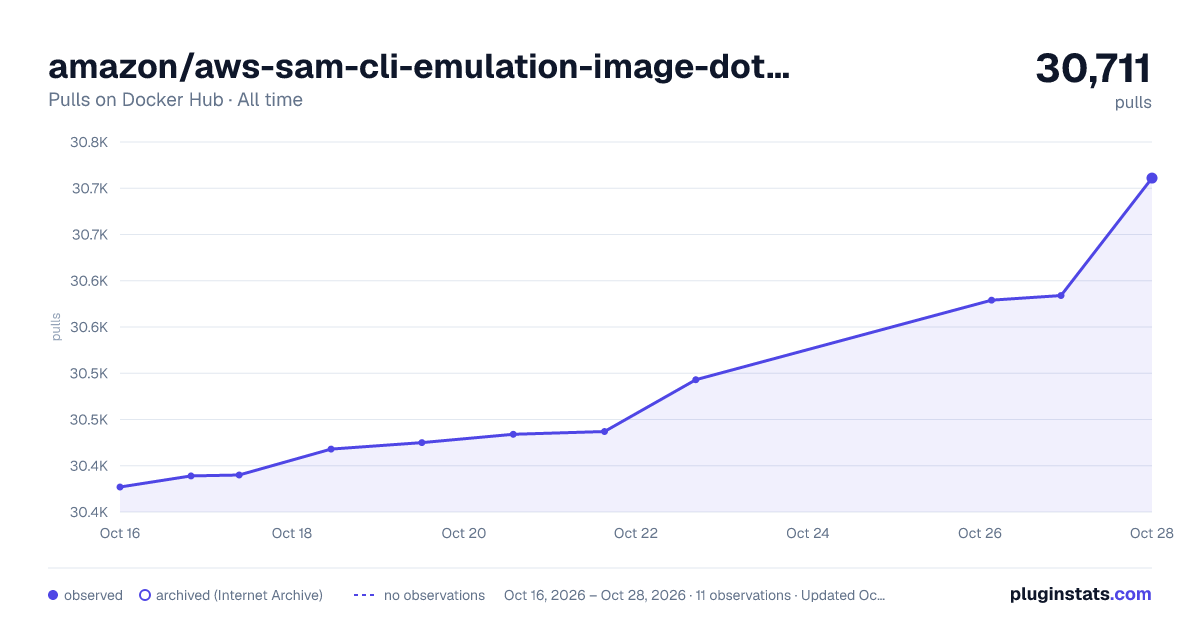This screenshot has width=1200, height=630.
Task: Click the 'pulls' caption under 30,711
Action: point(1133,102)
